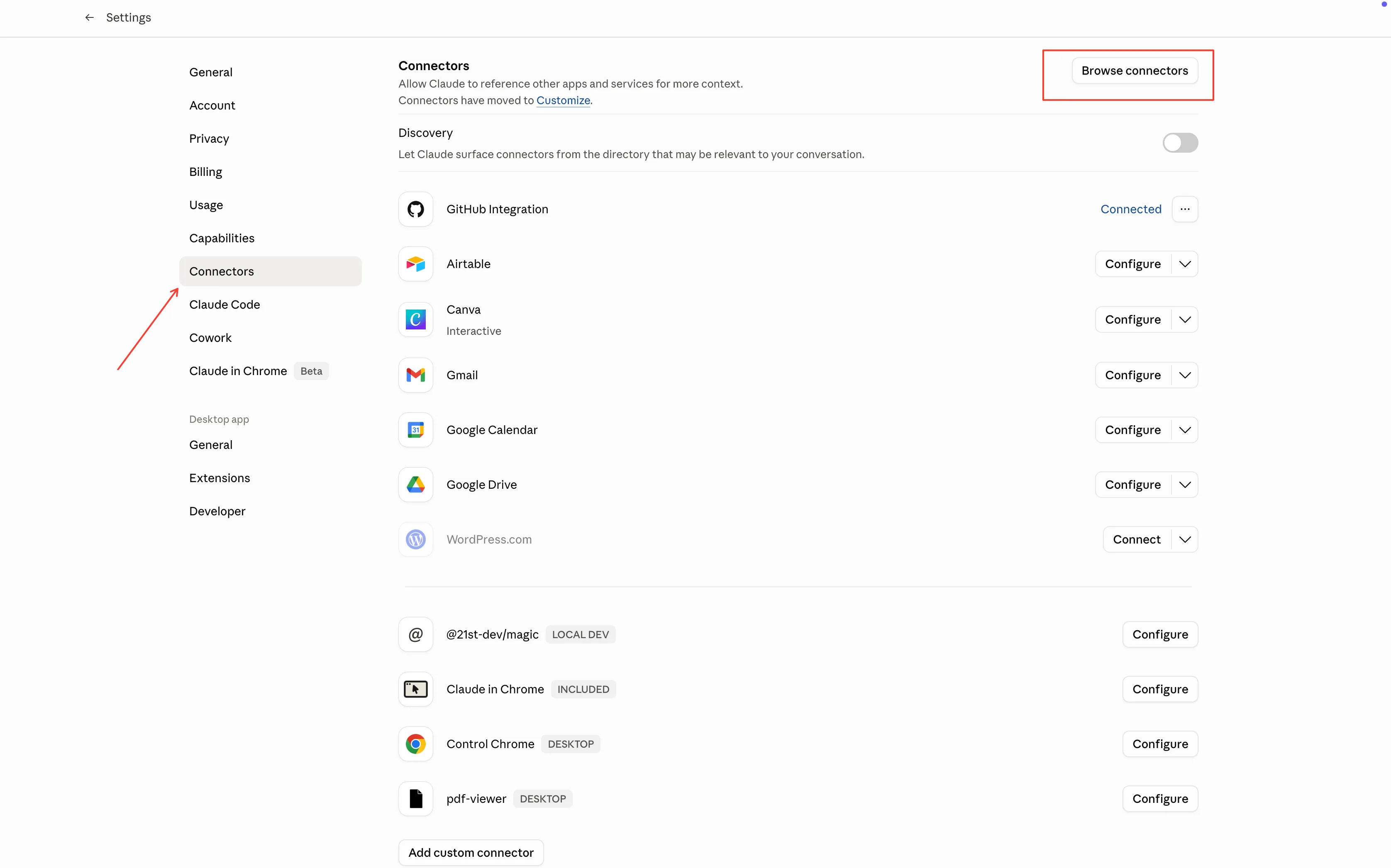Open the GitHub Integration more options menu
The width and height of the screenshot is (1391, 868).
click(1185, 209)
